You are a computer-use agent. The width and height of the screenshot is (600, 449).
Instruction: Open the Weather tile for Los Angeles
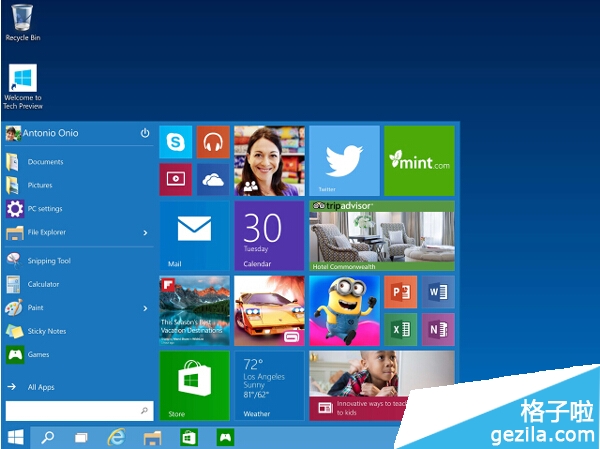[x=269, y=386]
